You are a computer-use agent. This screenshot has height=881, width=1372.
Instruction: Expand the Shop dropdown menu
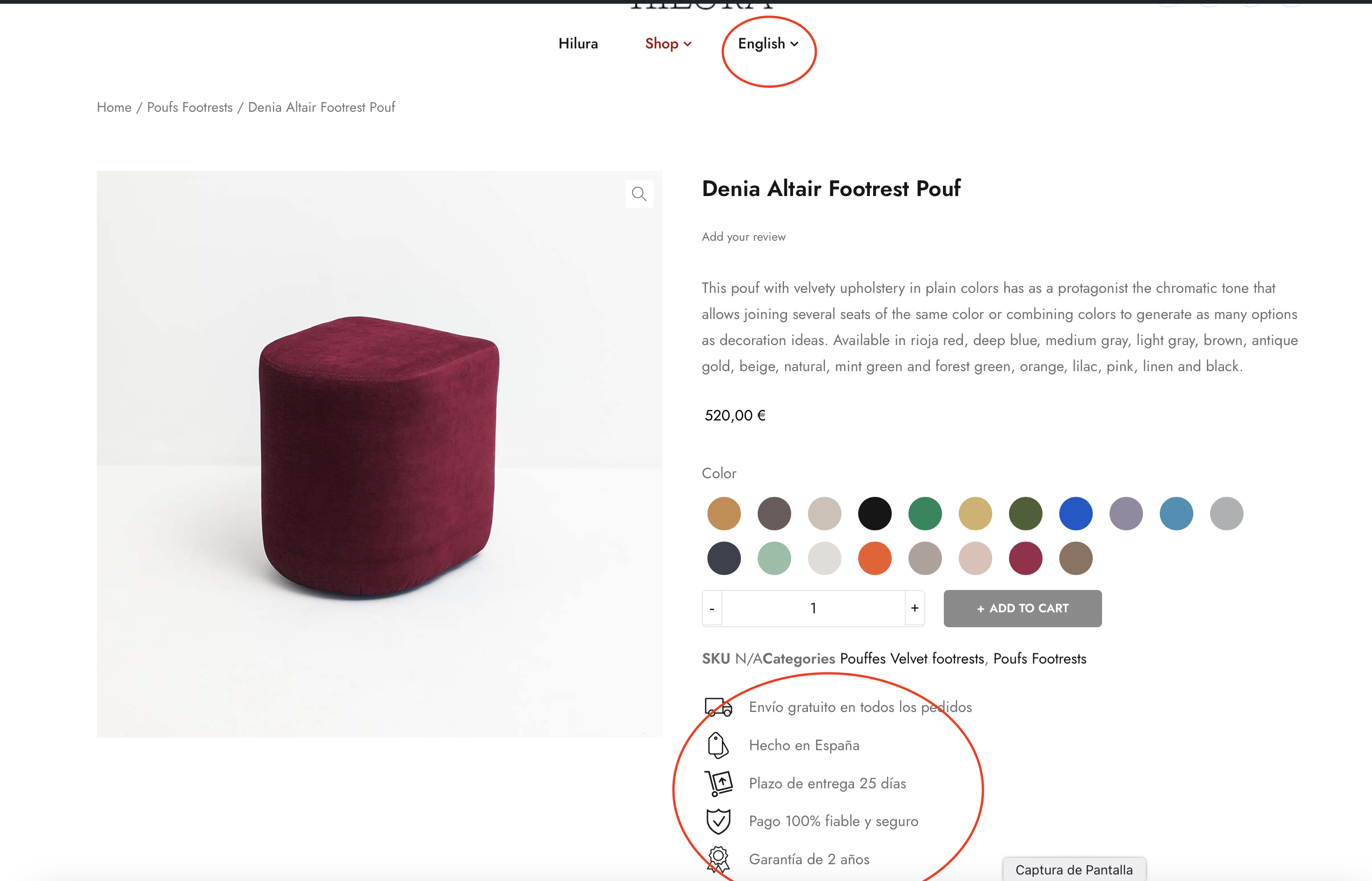668,44
